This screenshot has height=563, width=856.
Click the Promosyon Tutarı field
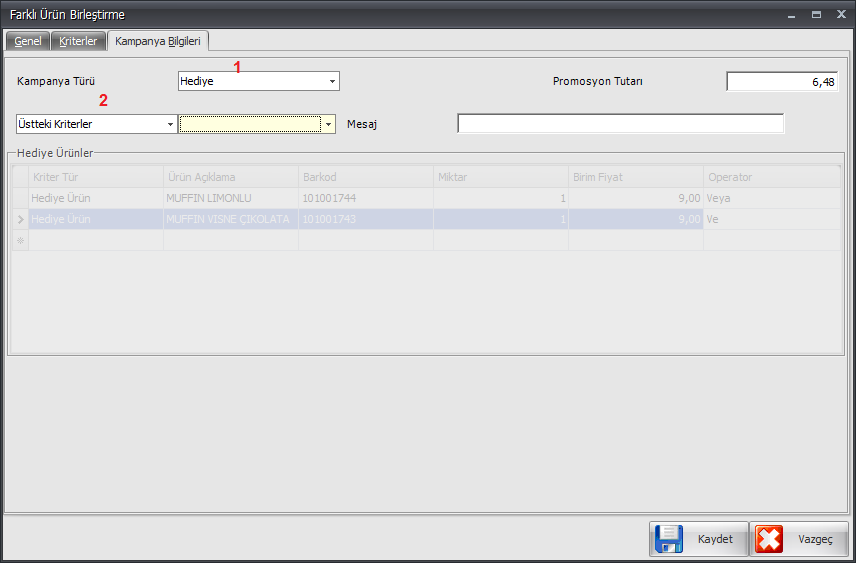click(782, 82)
